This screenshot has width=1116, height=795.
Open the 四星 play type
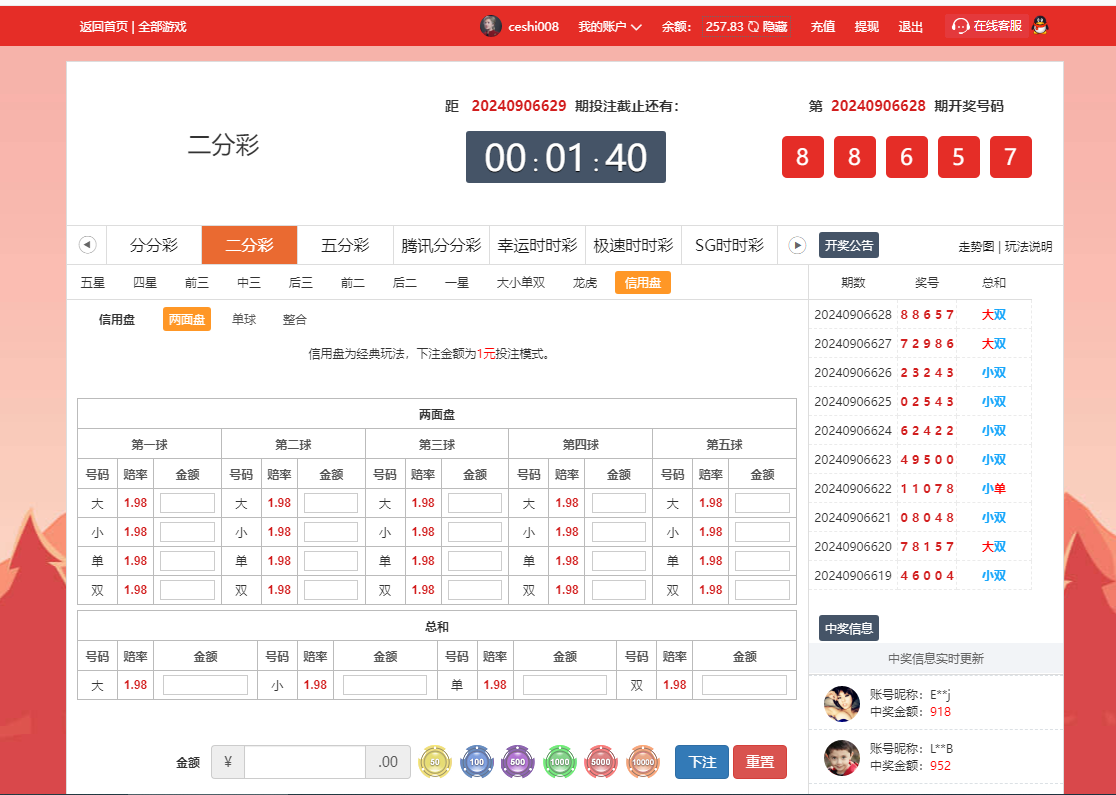tap(144, 283)
